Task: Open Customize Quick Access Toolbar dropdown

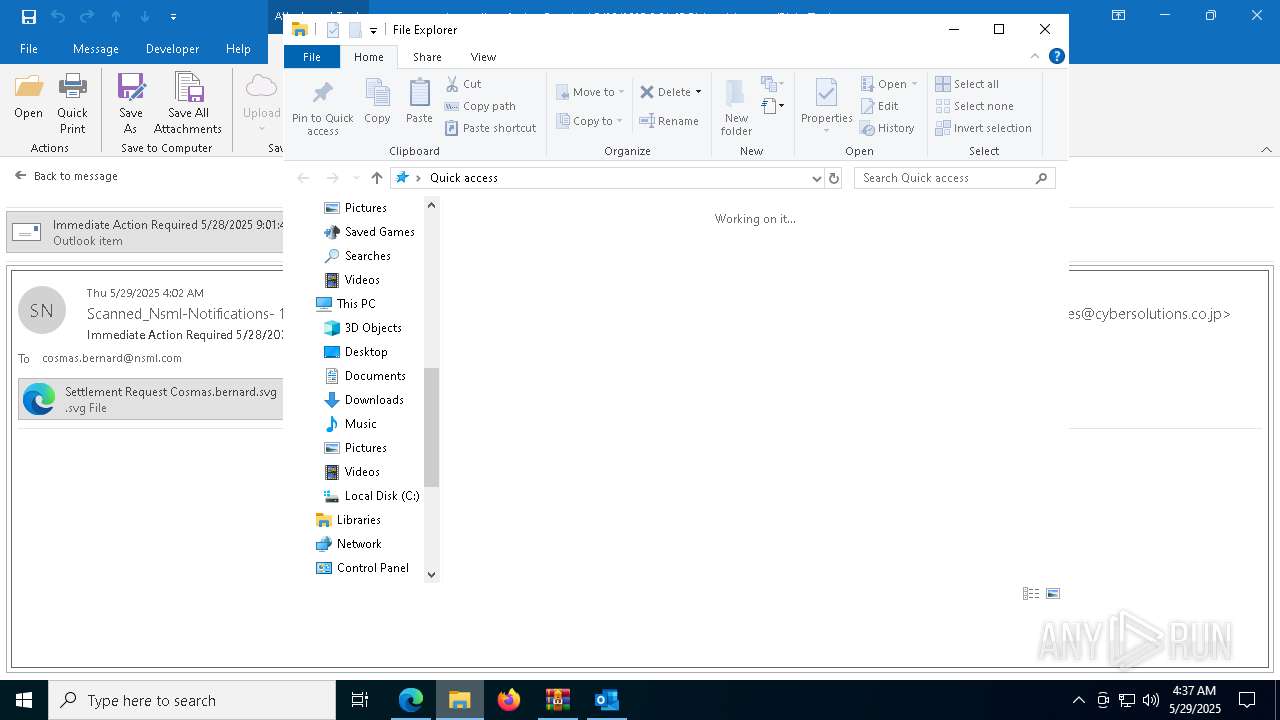Action: click(x=373, y=30)
